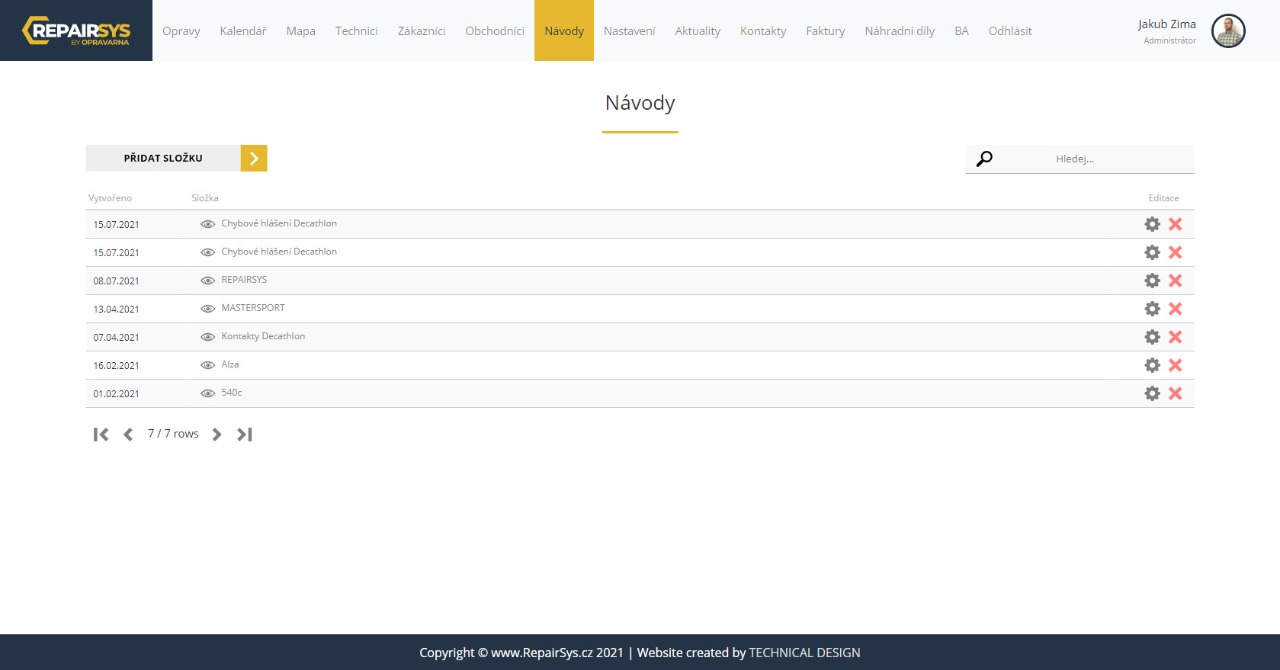Open settings gear for MASTERSPORT folder
The width and height of the screenshot is (1280, 670).
click(x=1152, y=309)
